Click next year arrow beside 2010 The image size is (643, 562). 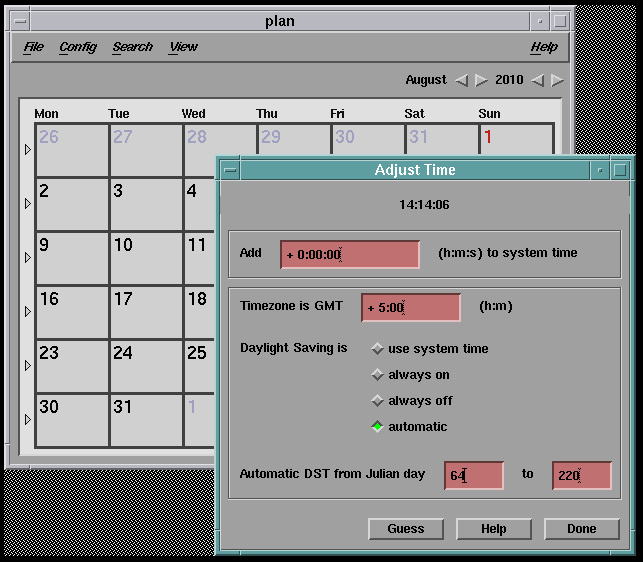558,80
